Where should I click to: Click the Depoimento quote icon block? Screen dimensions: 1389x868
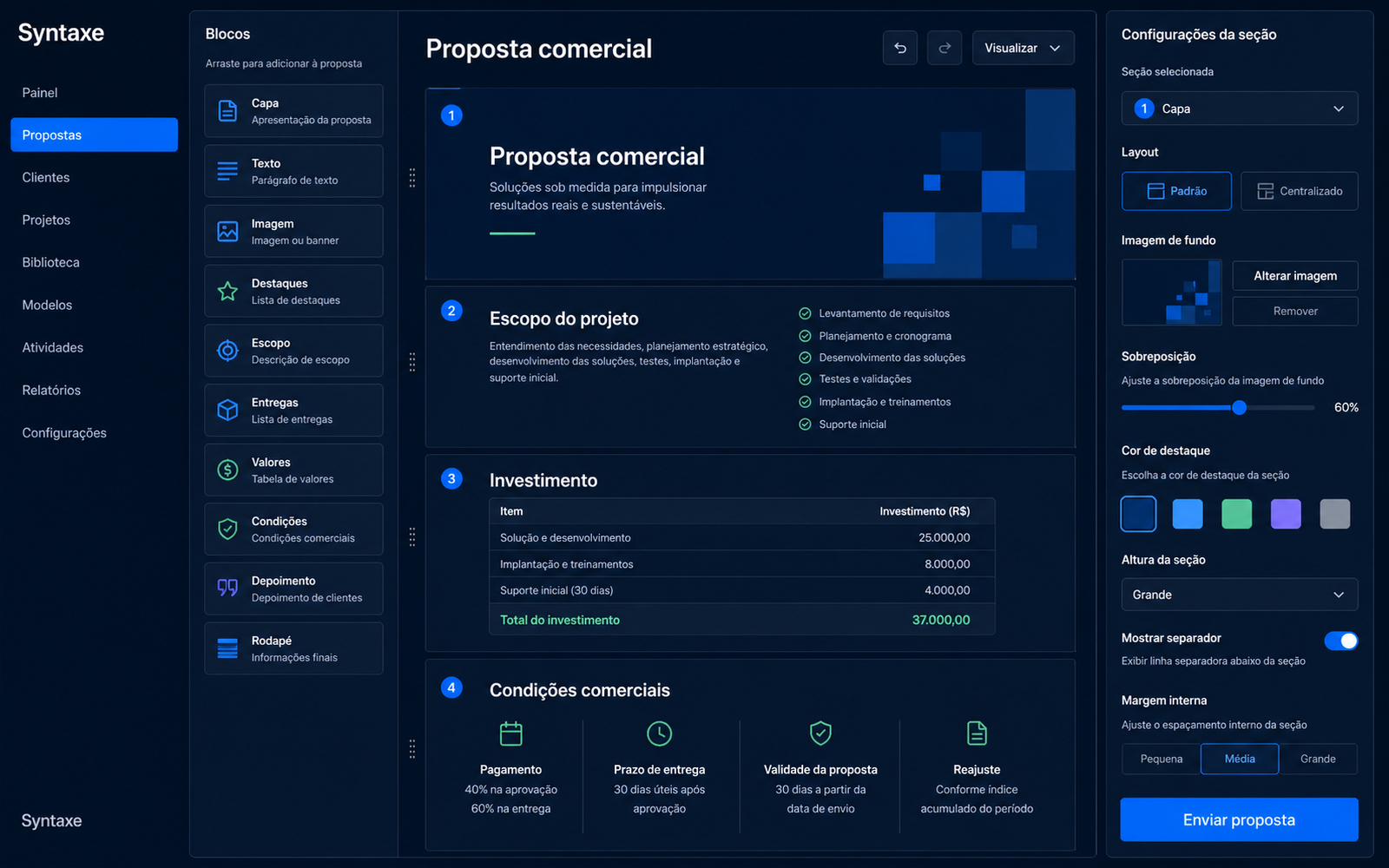[293, 589]
